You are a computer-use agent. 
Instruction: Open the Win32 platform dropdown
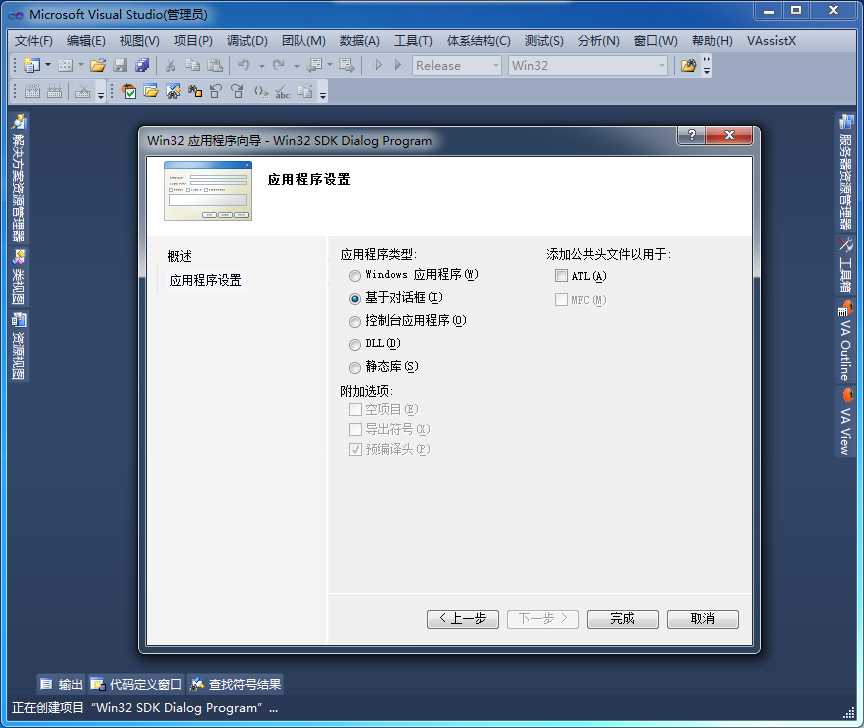(x=588, y=66)
